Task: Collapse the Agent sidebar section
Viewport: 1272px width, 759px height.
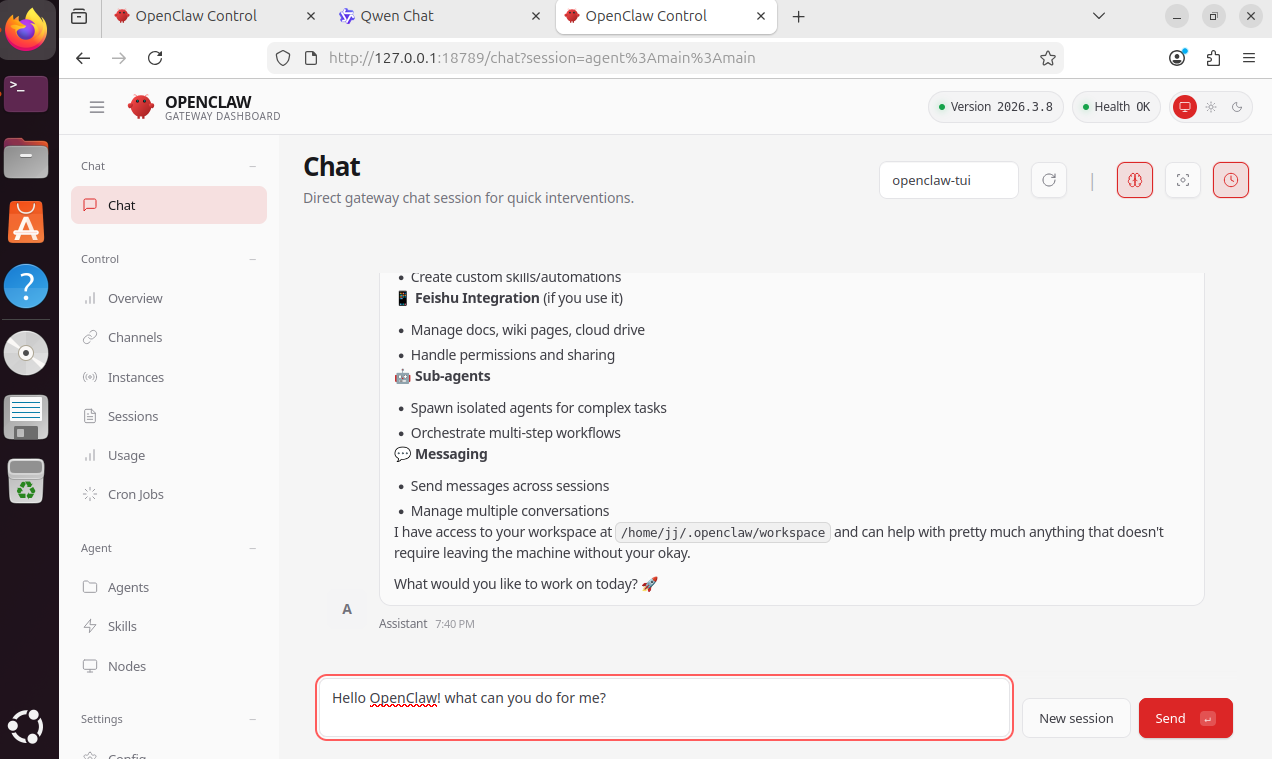Action: point(253,548)
